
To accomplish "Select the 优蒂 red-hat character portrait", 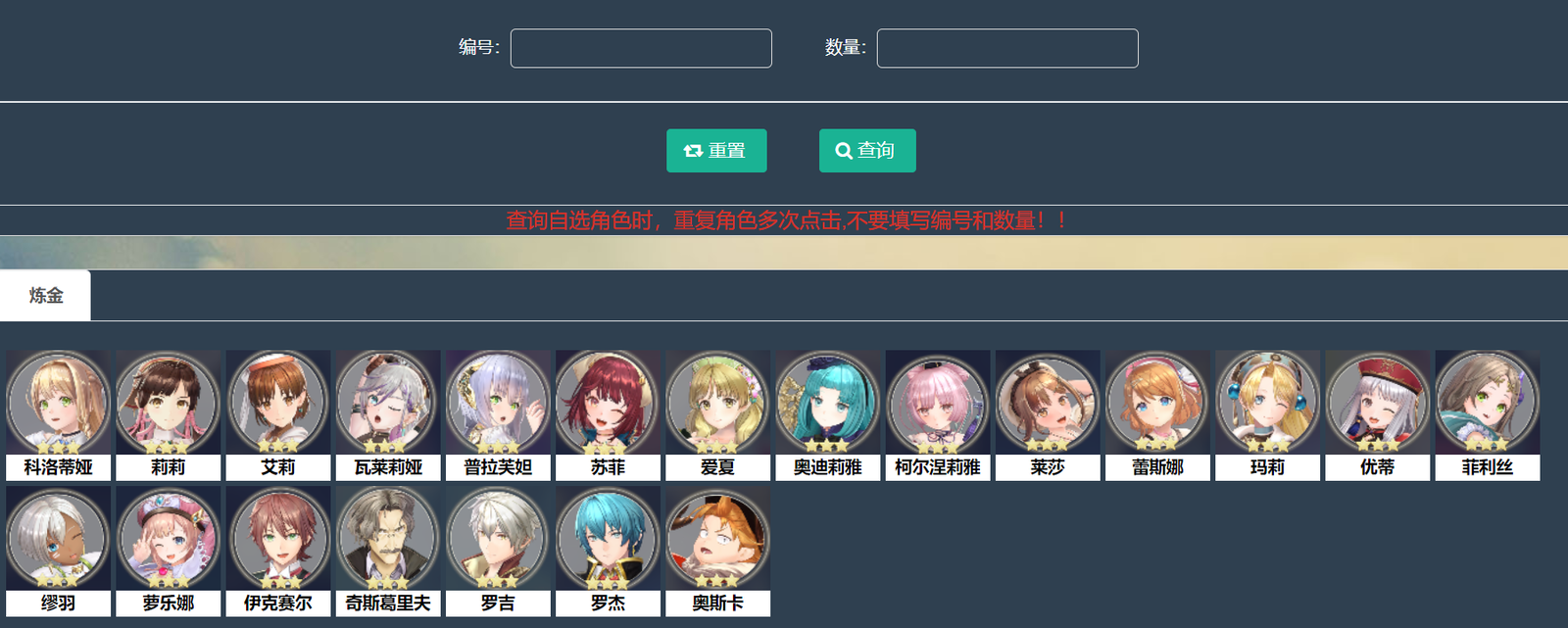I will tap(1378, 415).
